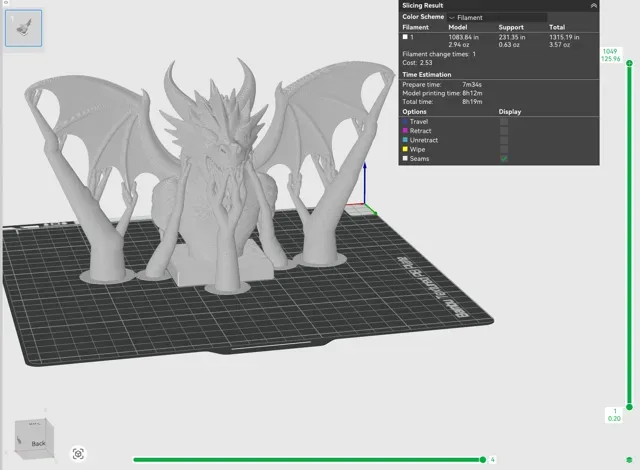Click the horizontal move slider handle
Viewport: 640px width, 470px height.
click(483, 460)
